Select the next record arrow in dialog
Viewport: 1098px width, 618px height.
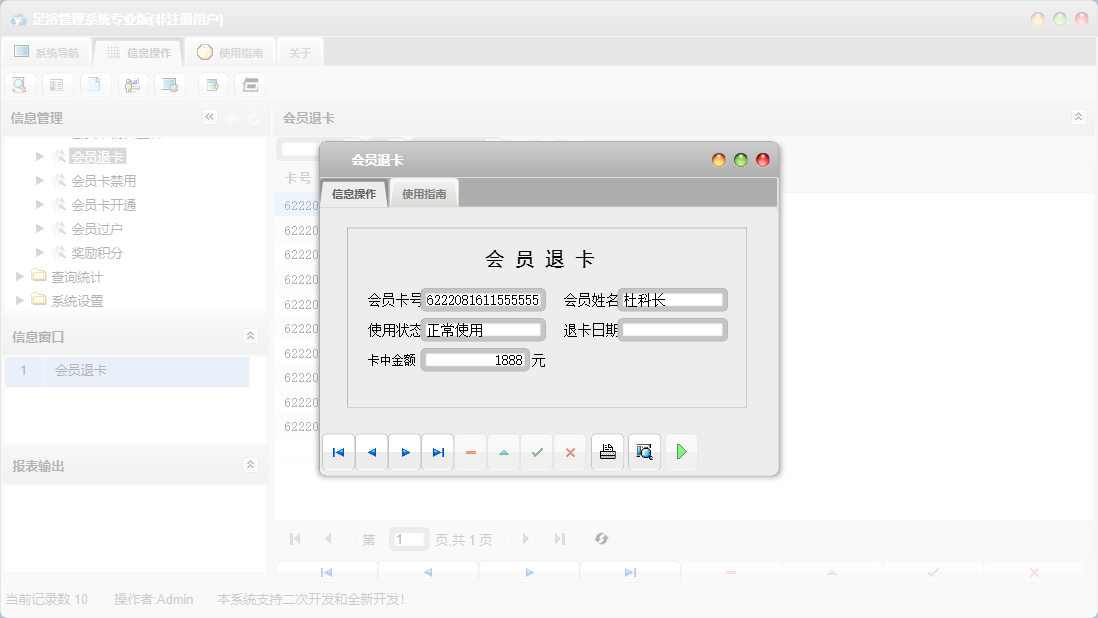[405, 451]
